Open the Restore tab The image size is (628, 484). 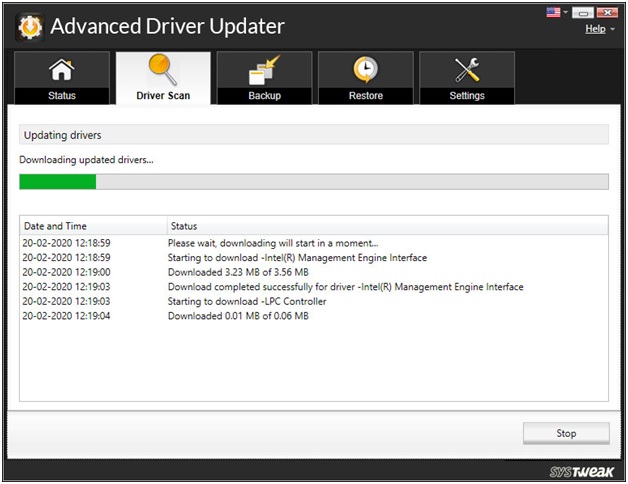pyautogui.click(x=365, y=79)
